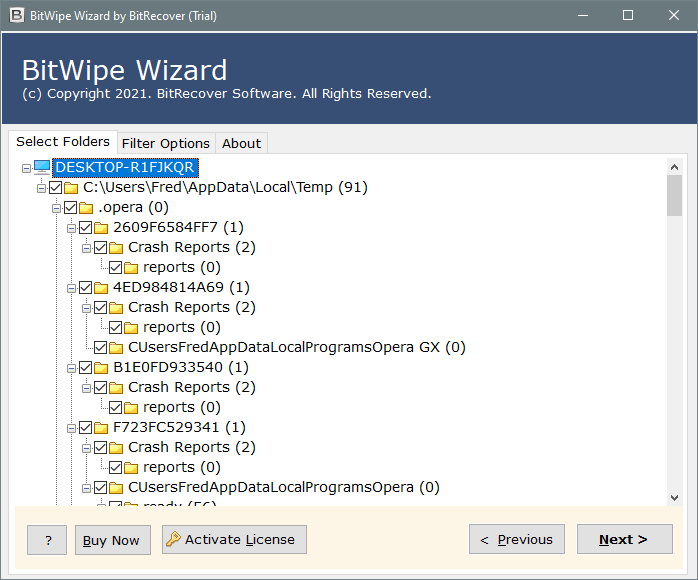Toggle the F723FC529341 checkbox
Screen dimensions: 698x580
[85, 428]
